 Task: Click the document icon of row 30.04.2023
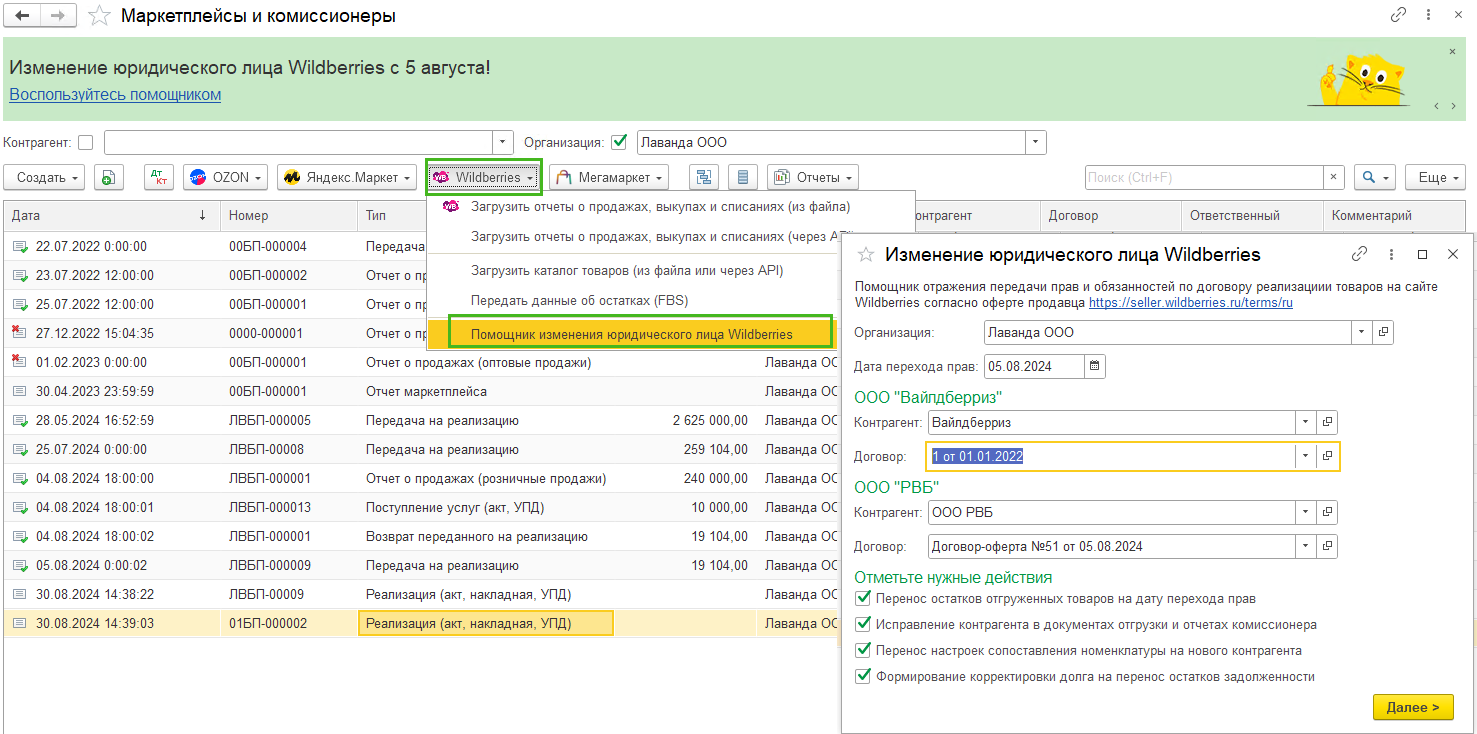tap(19, 391)
